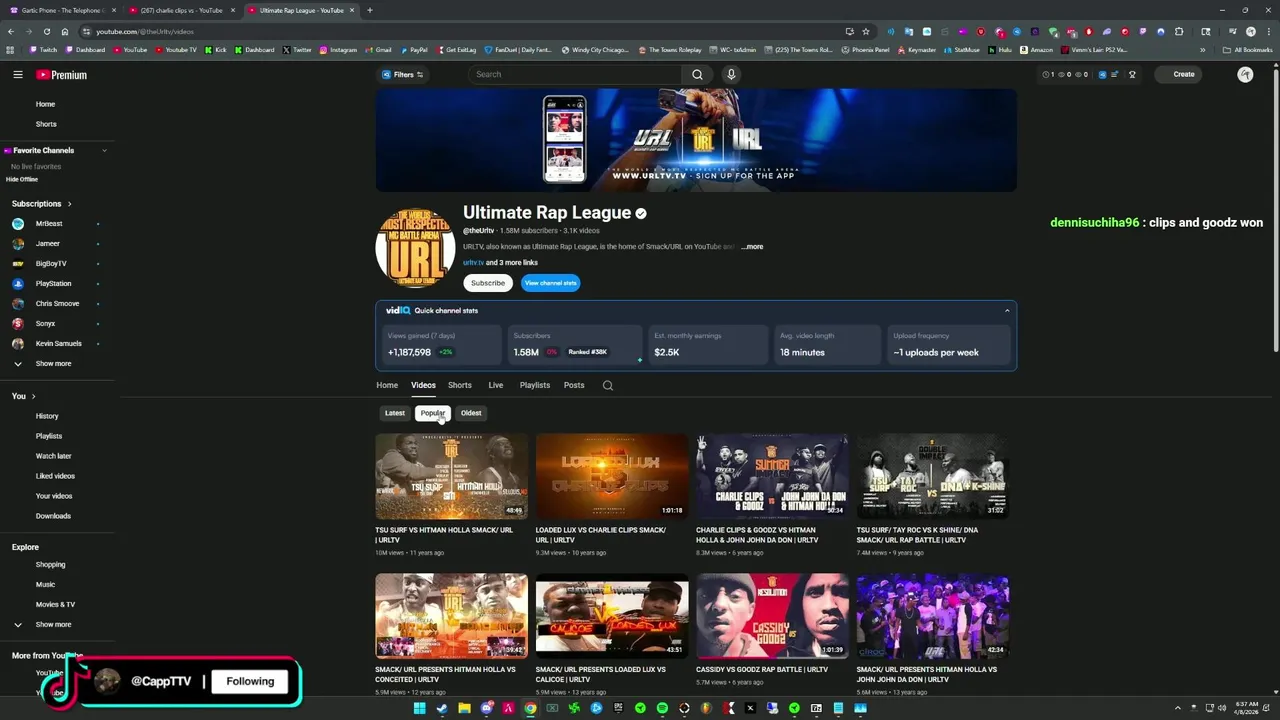The image size is (1280, 720).
Task: Collapse the Favorite Channels section
Action: click(x=104, y=150)
